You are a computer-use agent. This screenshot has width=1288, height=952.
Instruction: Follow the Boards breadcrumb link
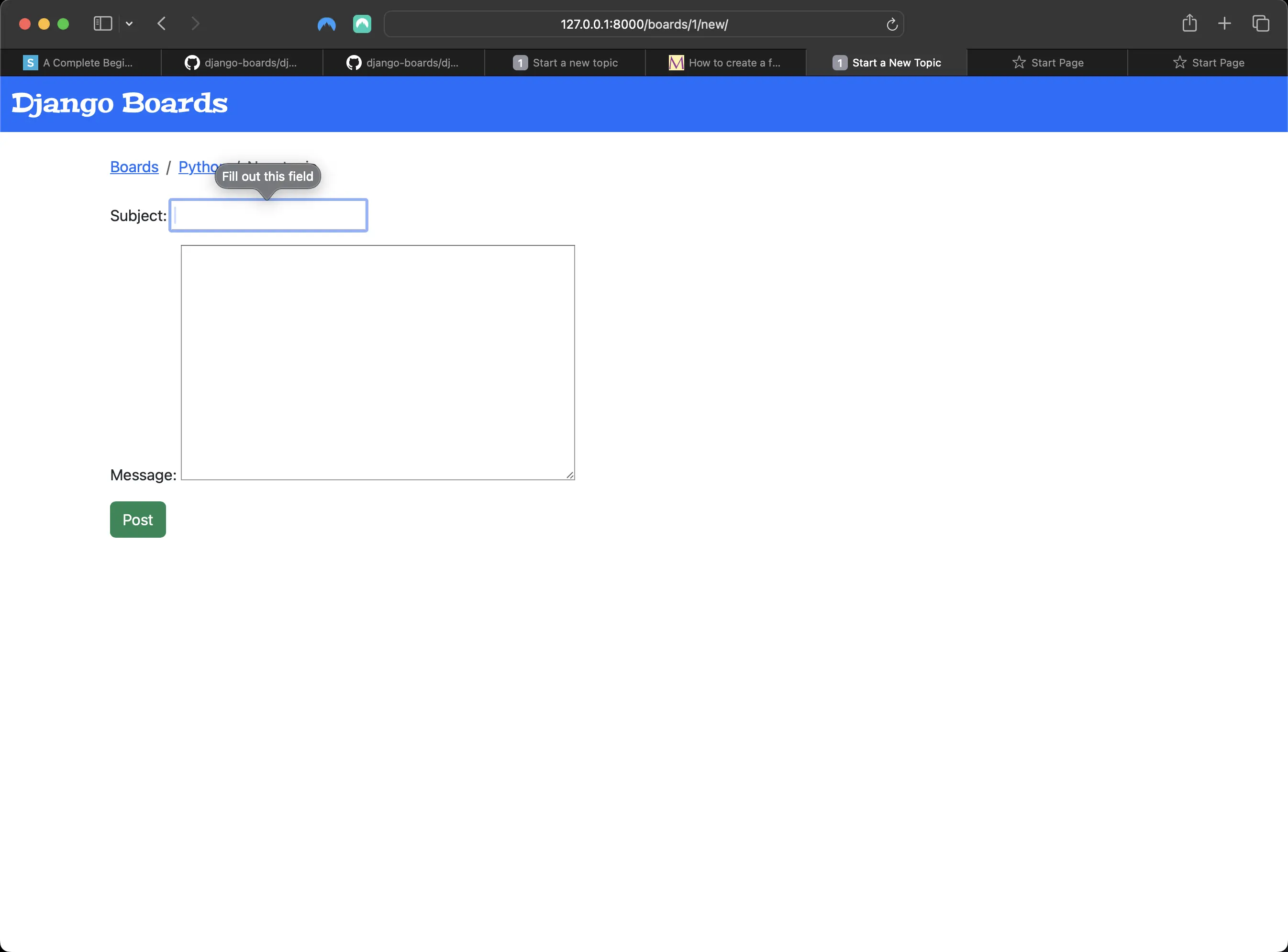pos(134,166)
